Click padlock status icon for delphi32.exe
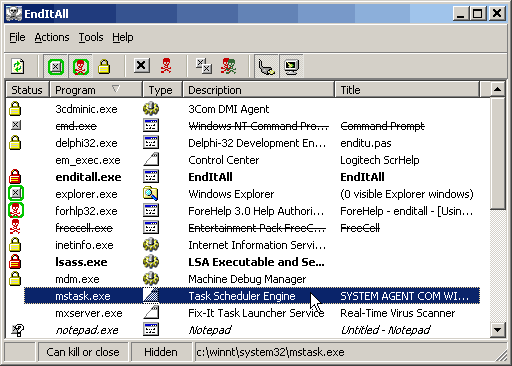 click(x=15, y=143)
